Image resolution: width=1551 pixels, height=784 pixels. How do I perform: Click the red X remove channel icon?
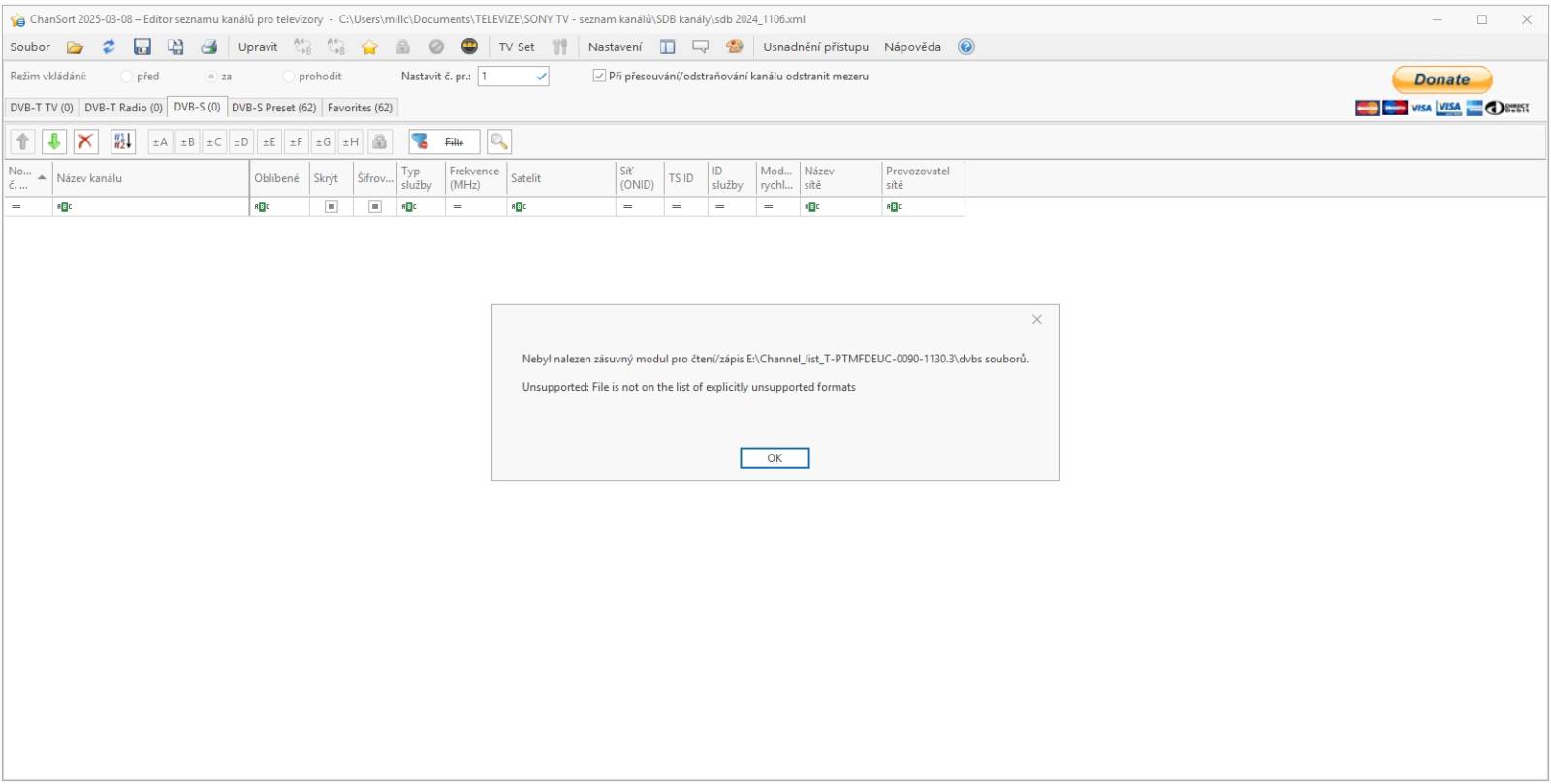coord(85,141)
